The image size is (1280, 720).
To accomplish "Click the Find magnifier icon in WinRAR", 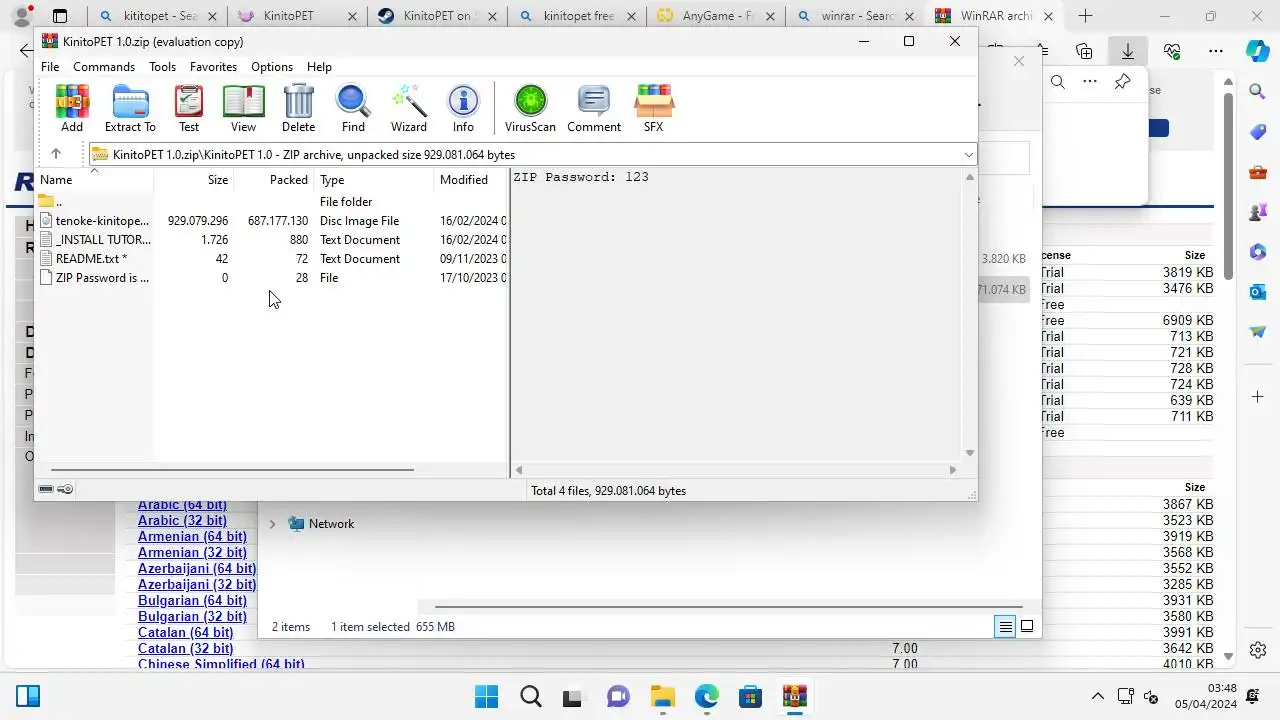I will tap(353, 108).
